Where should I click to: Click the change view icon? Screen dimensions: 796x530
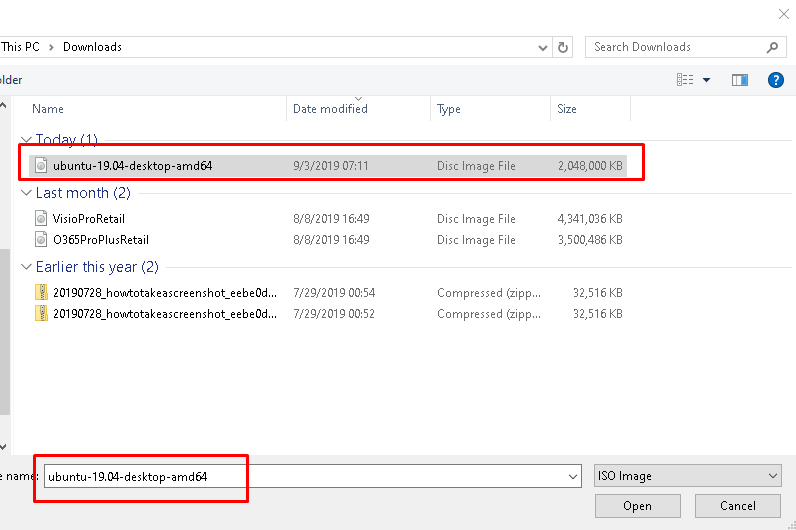(x=685, y=80)
